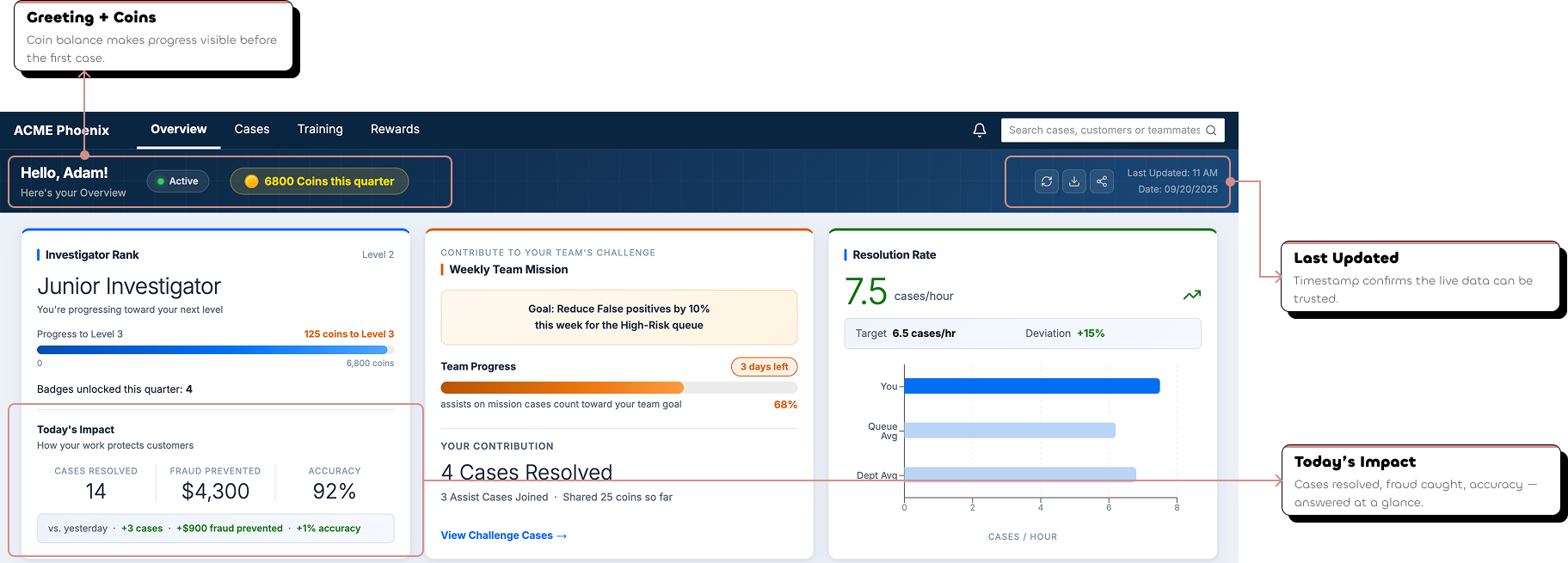Click the Fraud Prevented value $4,300

click(x=215, y=492)
